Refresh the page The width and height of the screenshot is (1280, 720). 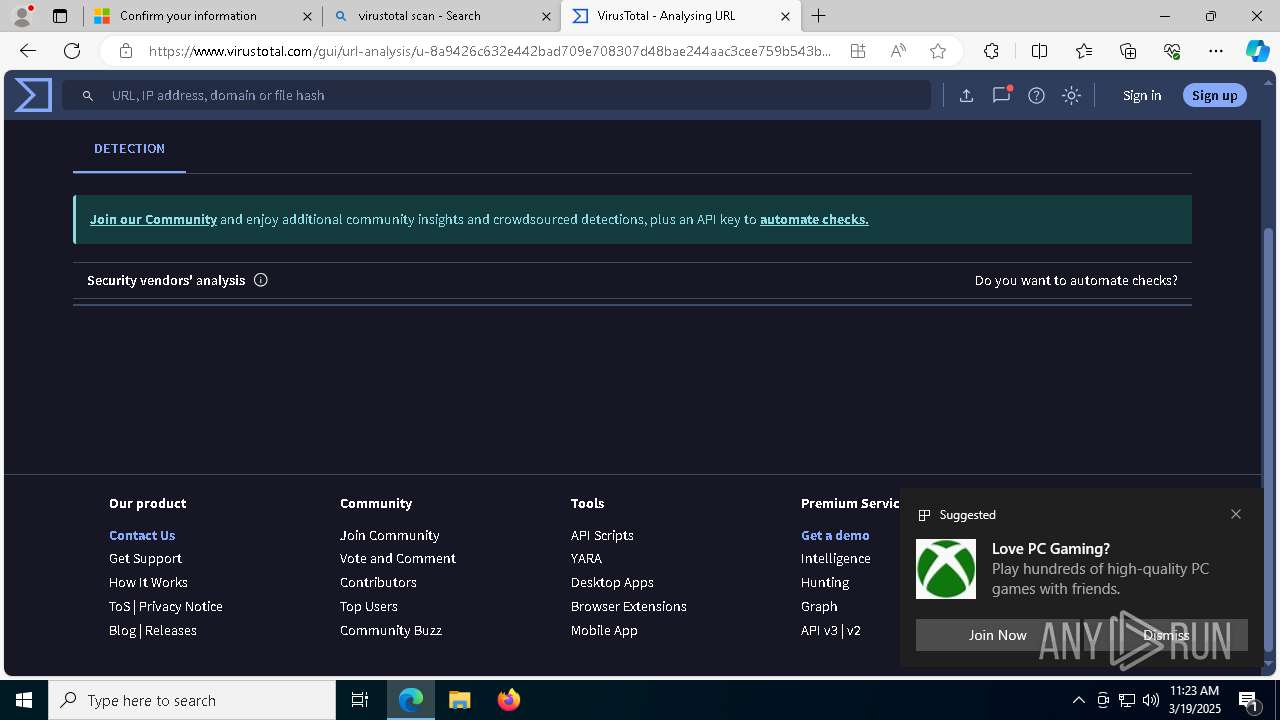click(x=72, y=51)
